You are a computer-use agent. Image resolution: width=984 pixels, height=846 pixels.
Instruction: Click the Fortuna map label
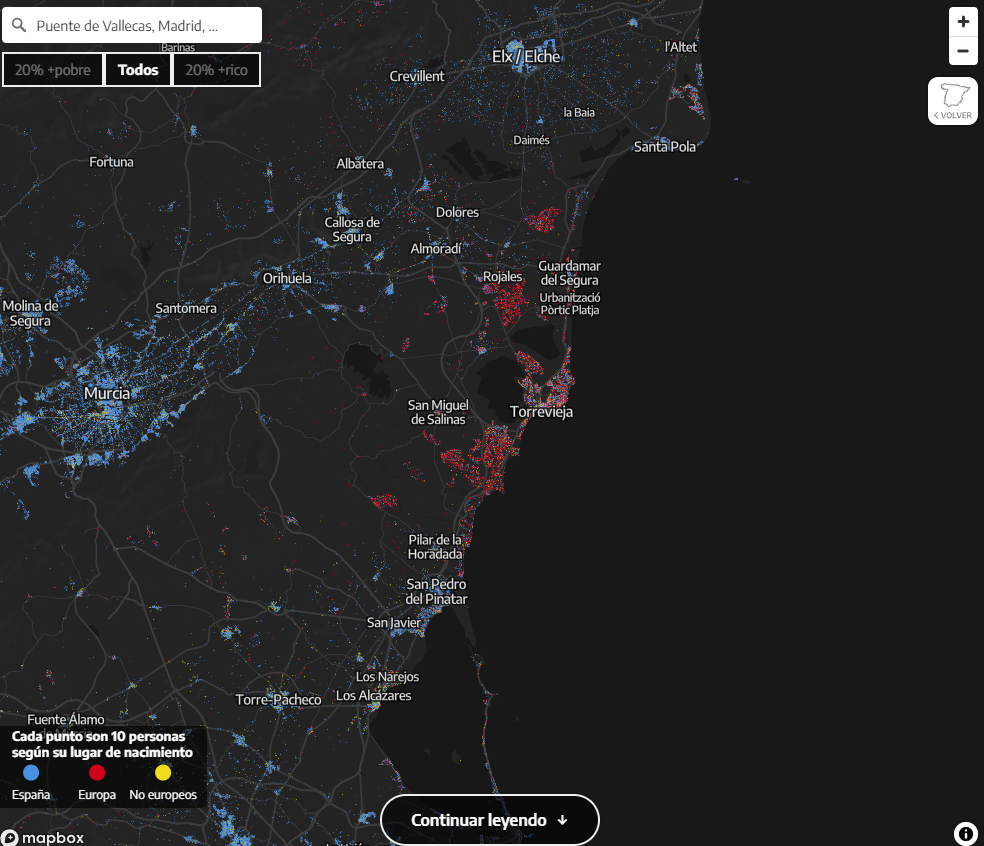[111, 162]
